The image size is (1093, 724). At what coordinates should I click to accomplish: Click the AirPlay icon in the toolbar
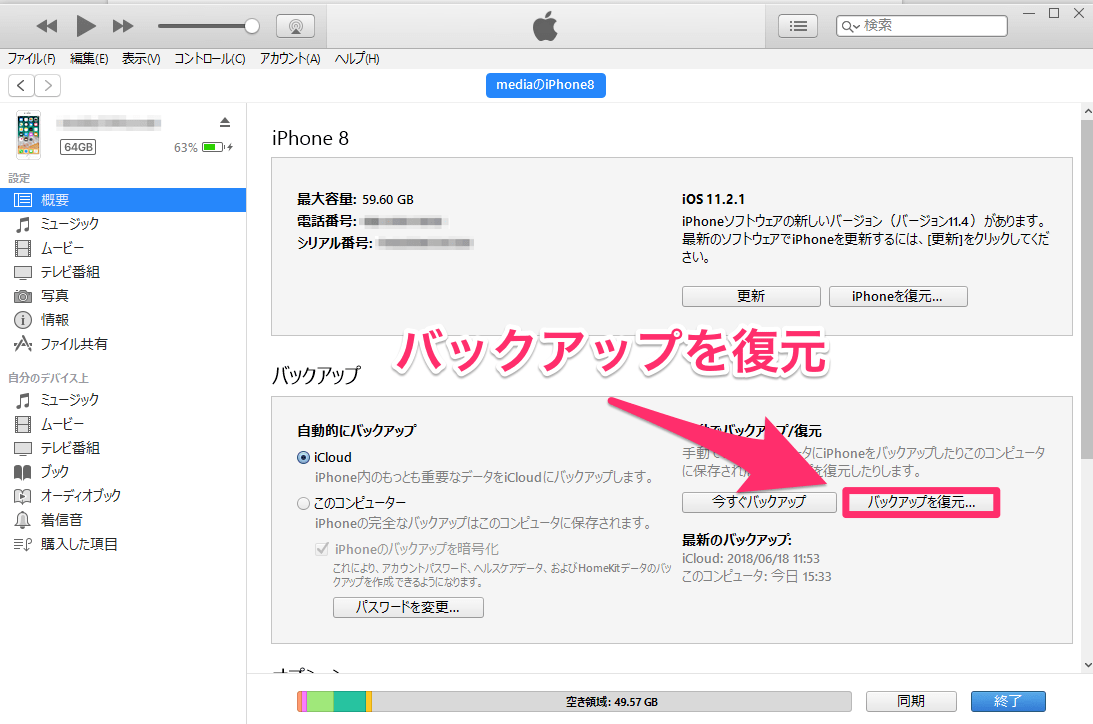[x=296, y=25]
